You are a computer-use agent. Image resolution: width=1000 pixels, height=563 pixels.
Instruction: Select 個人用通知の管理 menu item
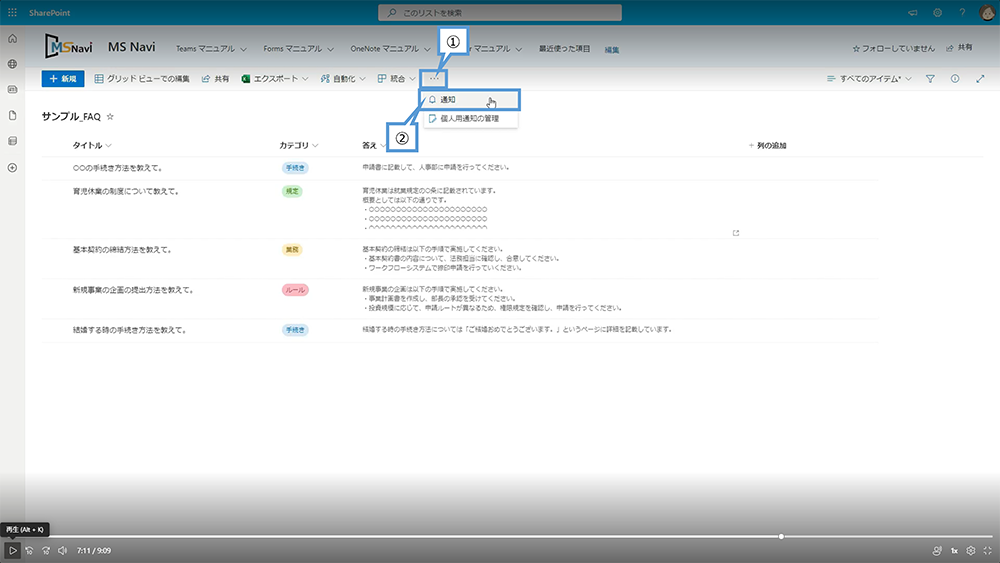[x=470, y=119]
